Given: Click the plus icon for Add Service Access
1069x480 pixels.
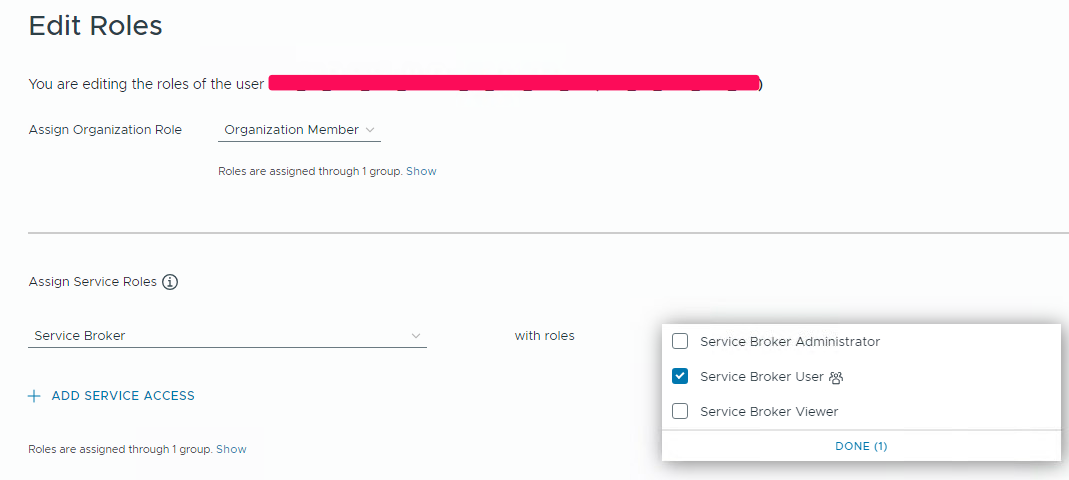Looking at the screenshot, I should click(x=34, y=396).
